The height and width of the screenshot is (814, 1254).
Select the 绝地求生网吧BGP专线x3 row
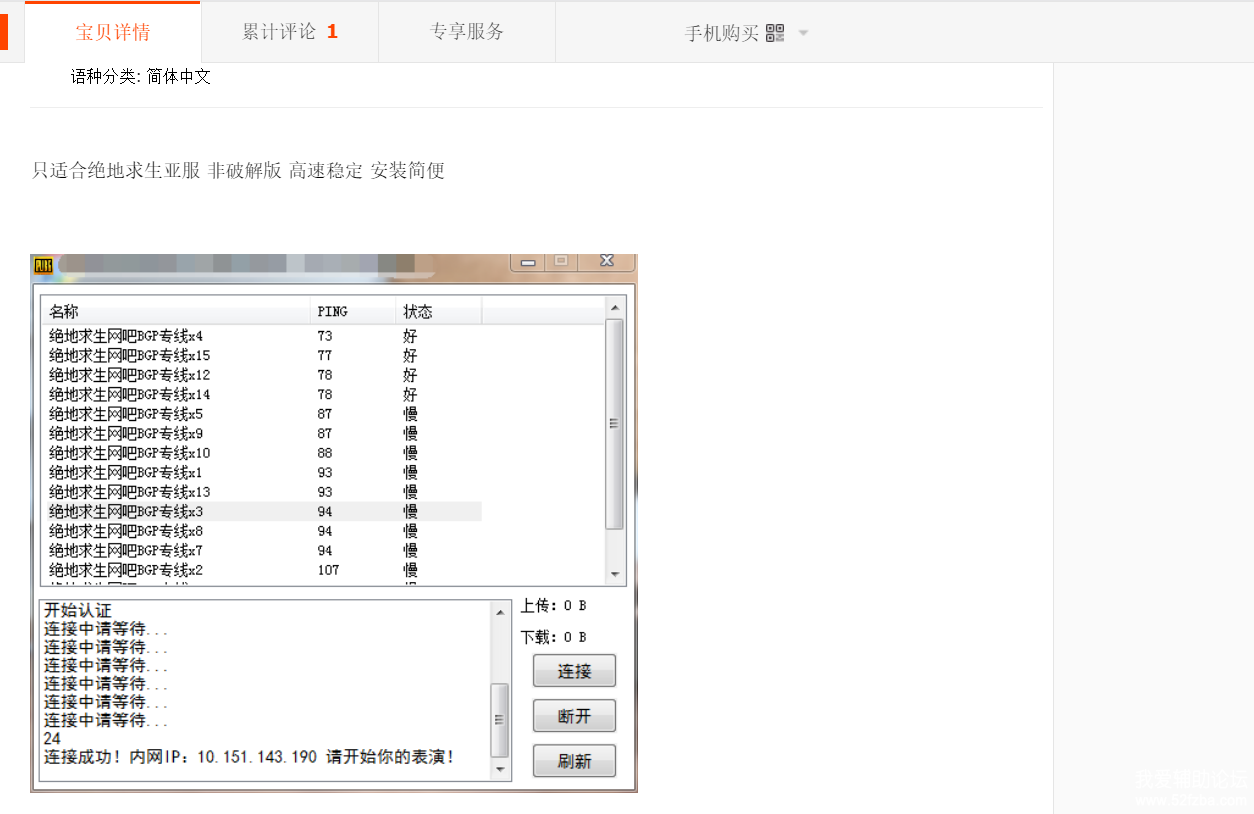[126, 512]
